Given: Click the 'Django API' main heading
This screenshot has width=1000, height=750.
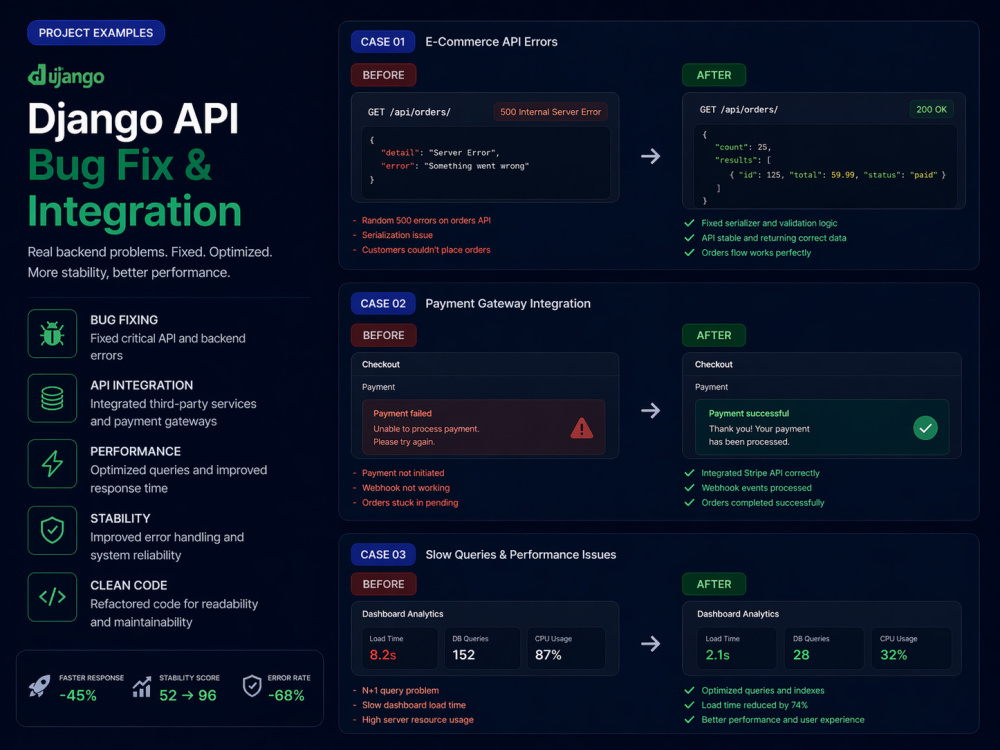Looking at the screenshot, I should [x=133, y=119].
